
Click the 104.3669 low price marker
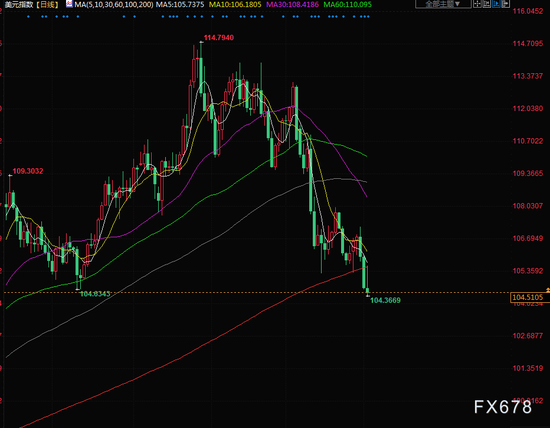[x=385, y=300]
